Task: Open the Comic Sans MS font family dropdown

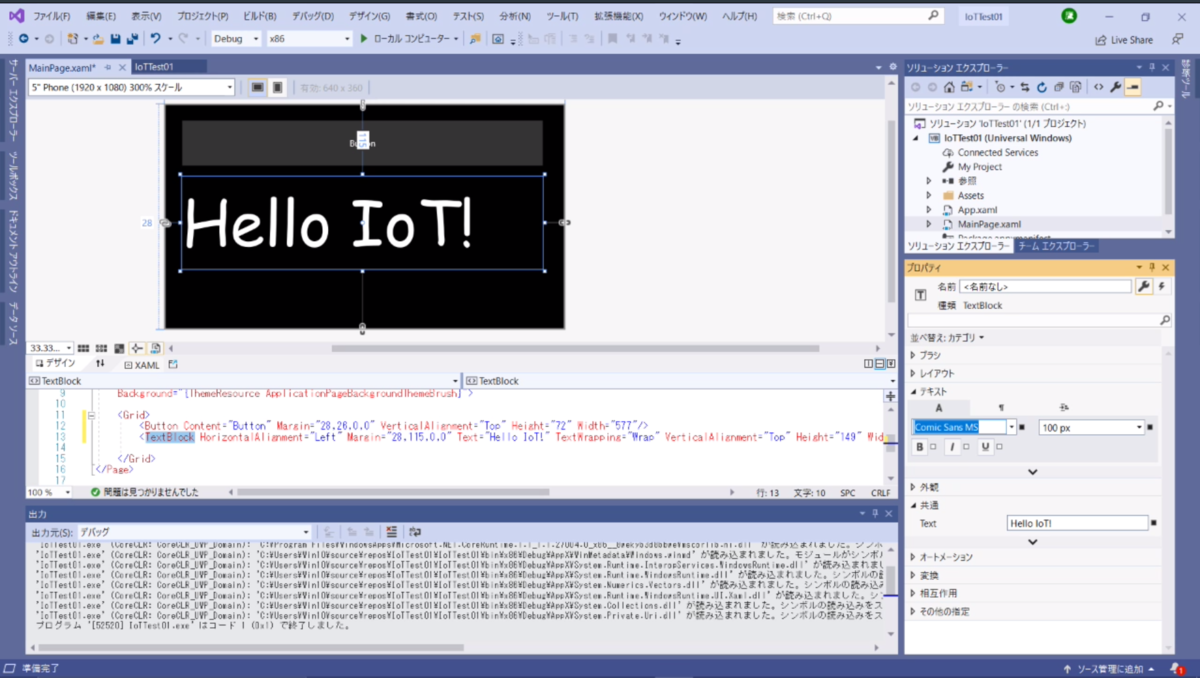Action: (x=1012, y=427)
